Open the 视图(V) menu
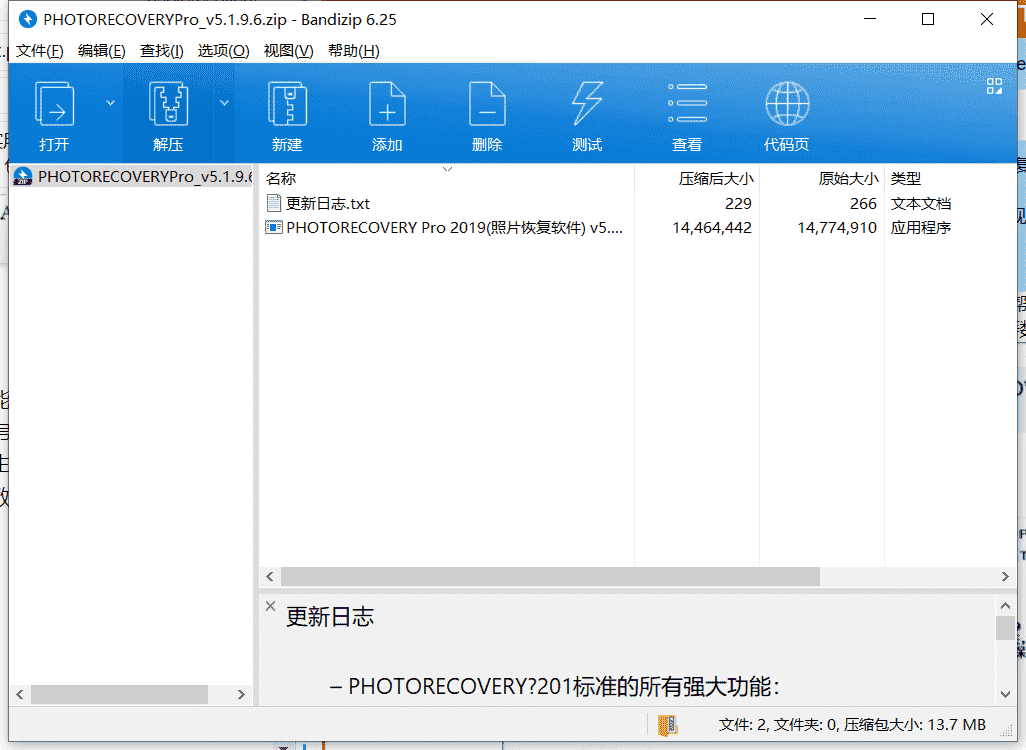The image size is (1026, 750). [x=289, y=50]
